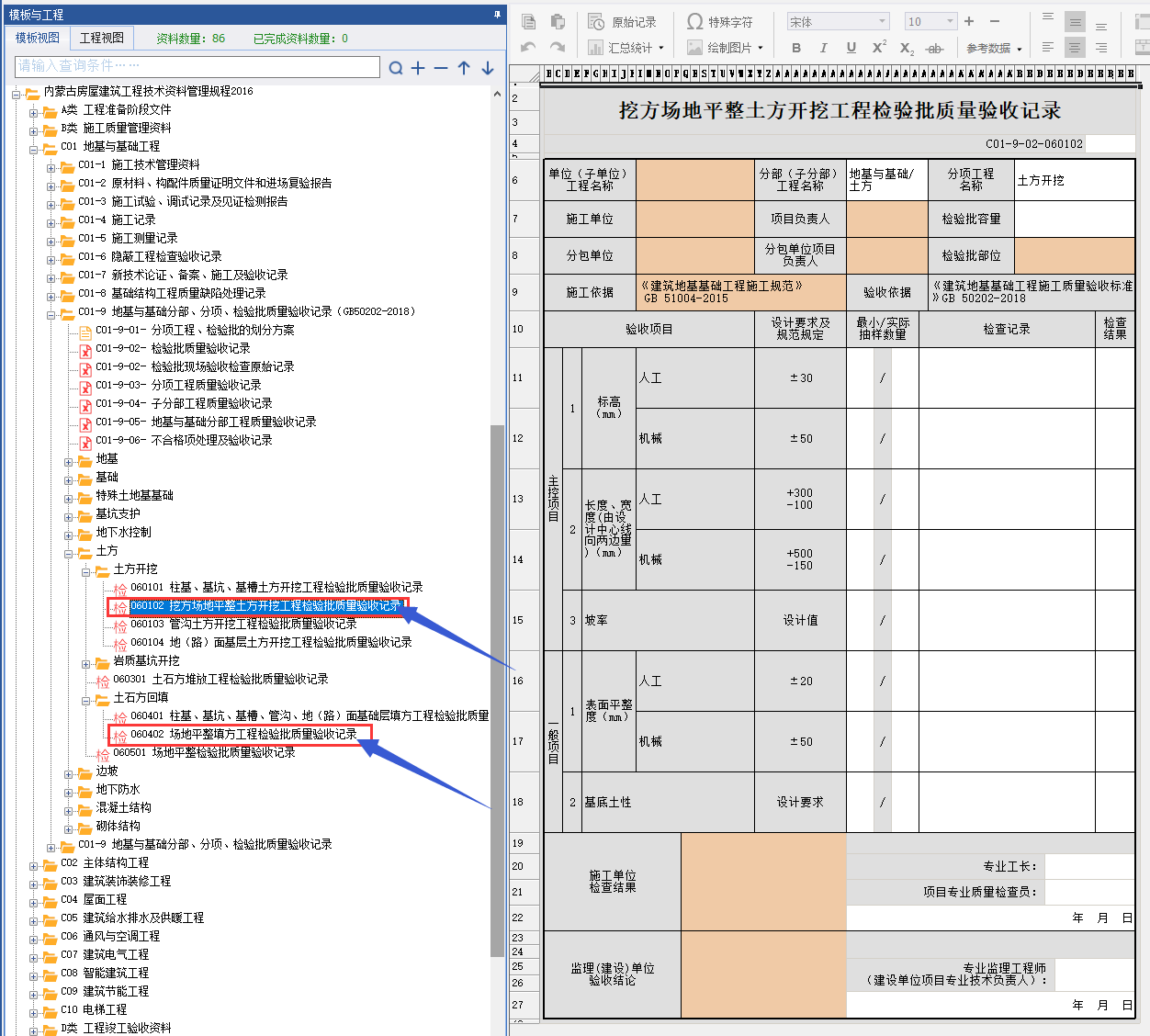Open 原始记录 from the toolbar
The image size is (1150, 1036).
click(623, 21)
